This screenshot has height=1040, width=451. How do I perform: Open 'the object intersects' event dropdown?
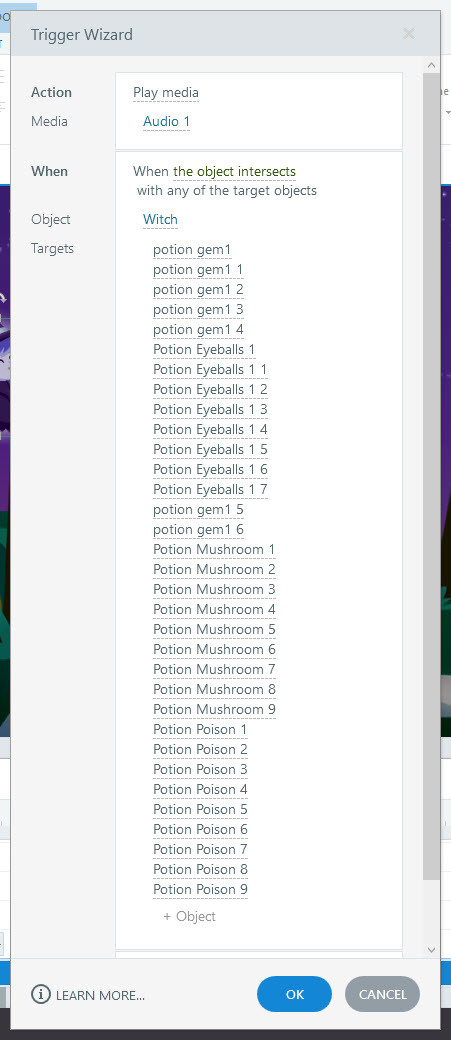(x=235, y=171)
